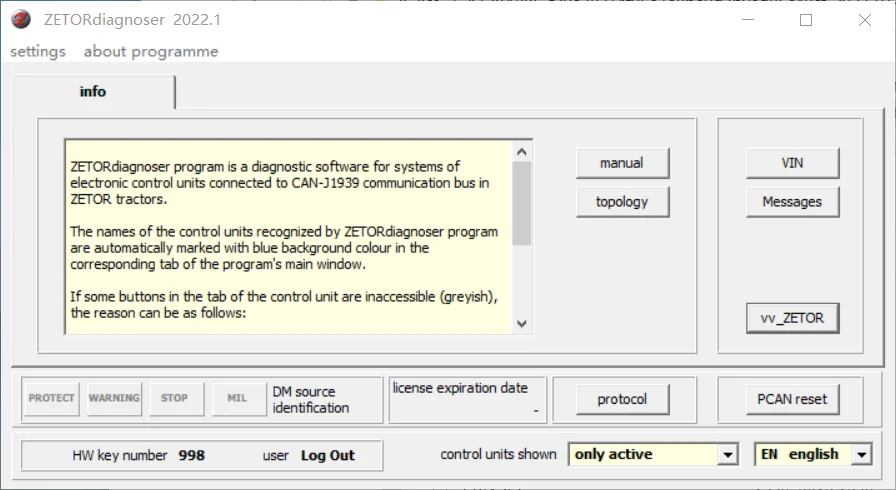The image size is (896, 490).
Task: Click the HW key number 998 value
Action: pos(191,456)
